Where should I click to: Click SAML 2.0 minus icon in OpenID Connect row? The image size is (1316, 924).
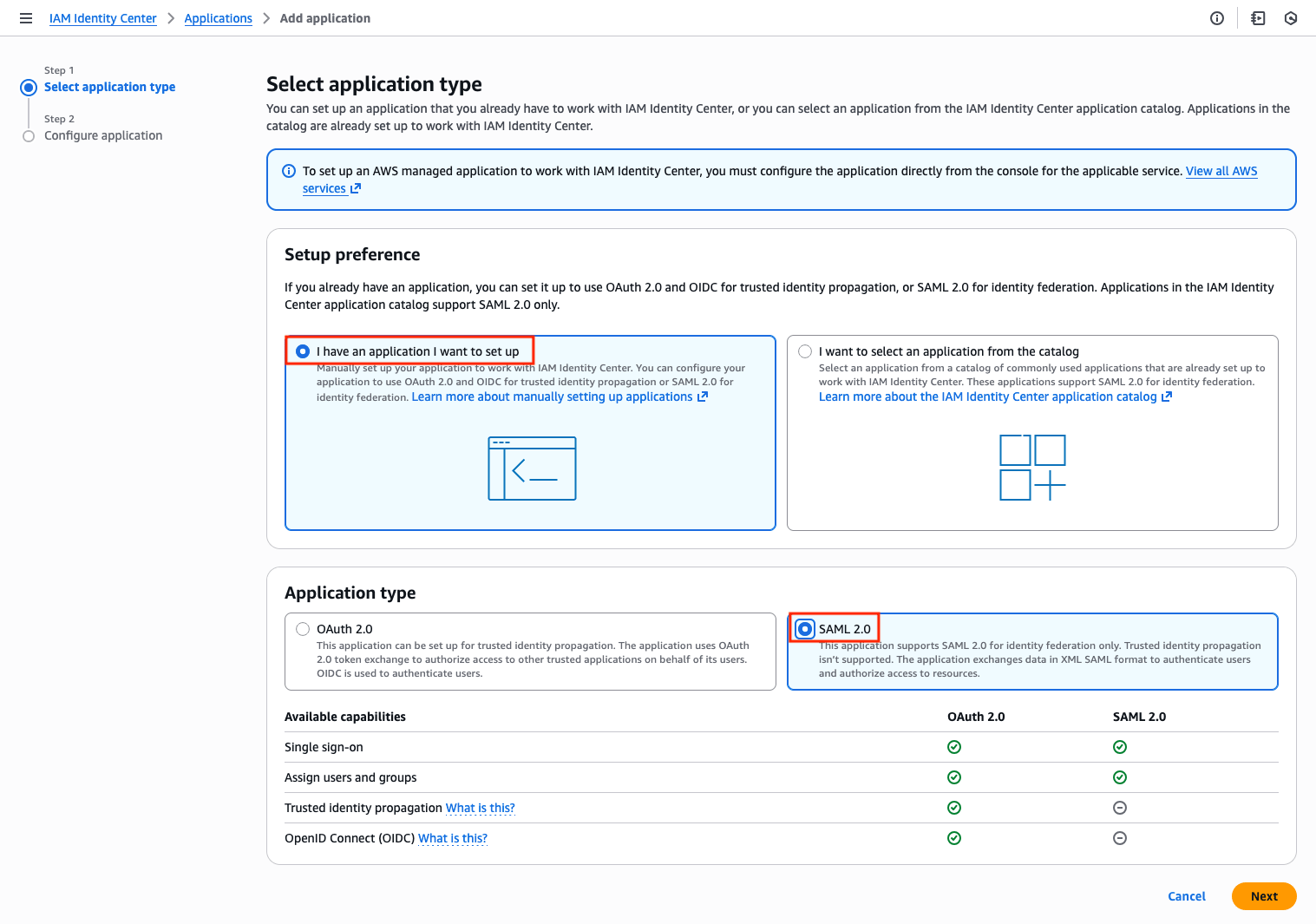click(x=1120, y=838)
